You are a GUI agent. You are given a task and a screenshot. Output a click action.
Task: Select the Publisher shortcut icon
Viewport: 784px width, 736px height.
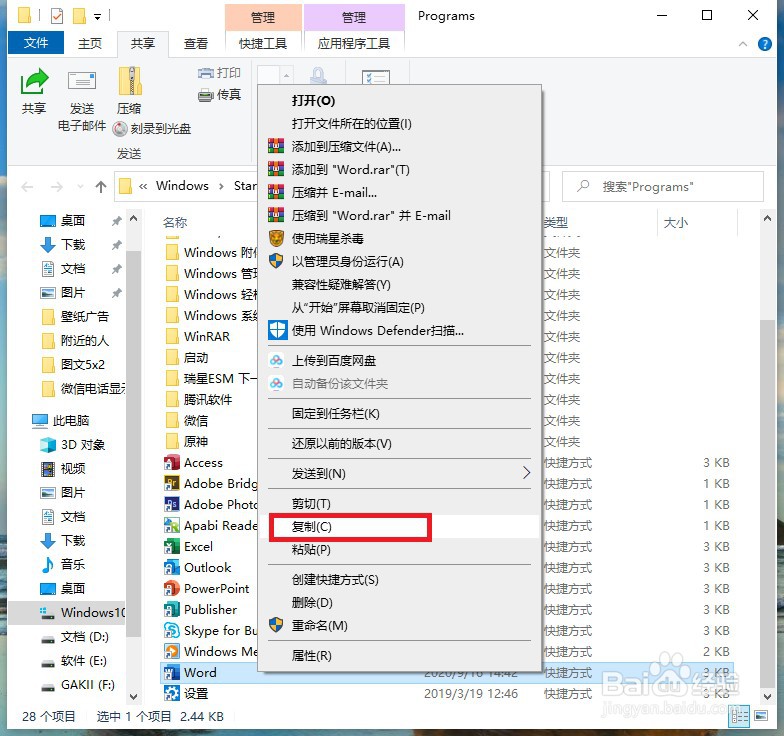(172, 610)
